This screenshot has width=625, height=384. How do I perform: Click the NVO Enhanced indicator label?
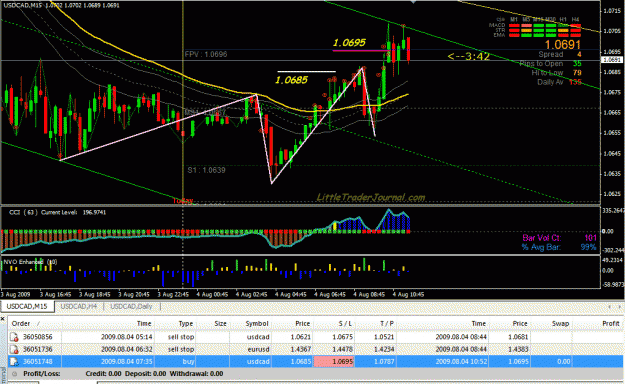(30, 262)
